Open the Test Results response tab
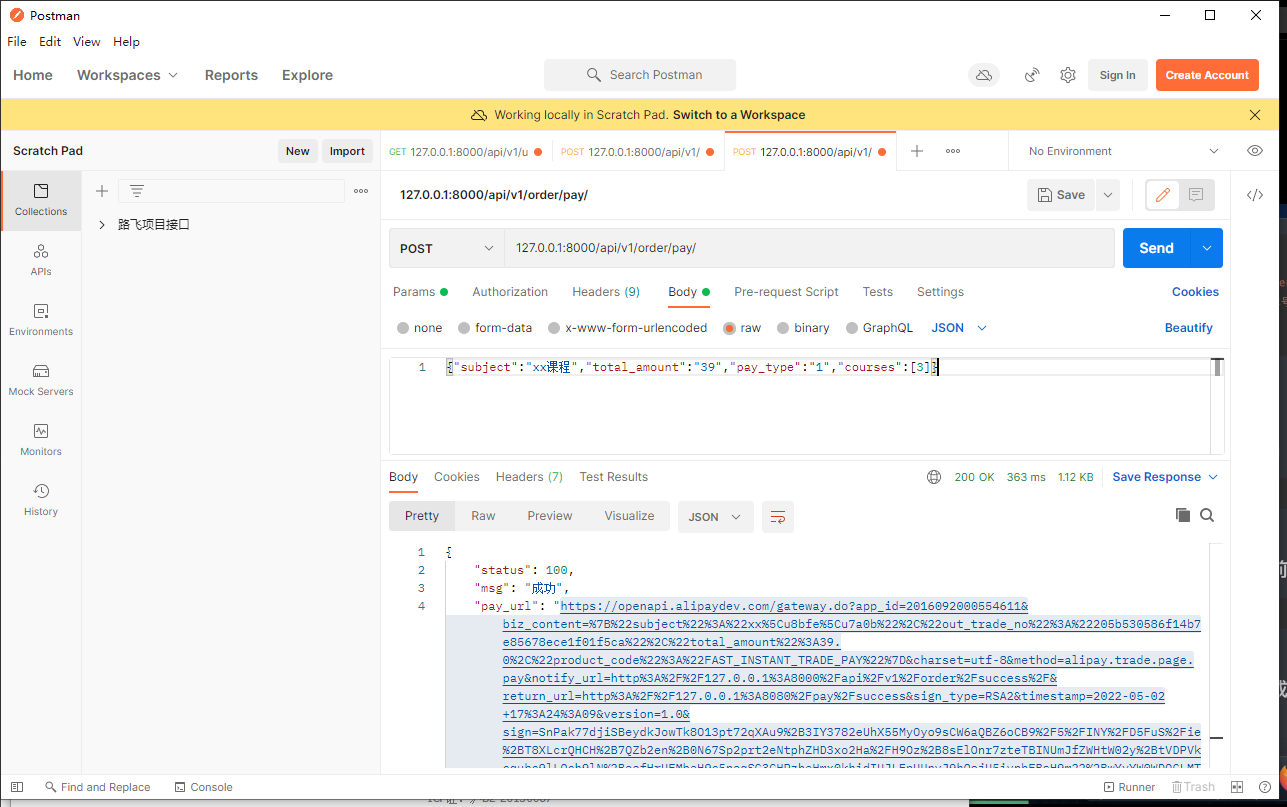This screenshot has height=807, width=1287. tap(614, 477)
